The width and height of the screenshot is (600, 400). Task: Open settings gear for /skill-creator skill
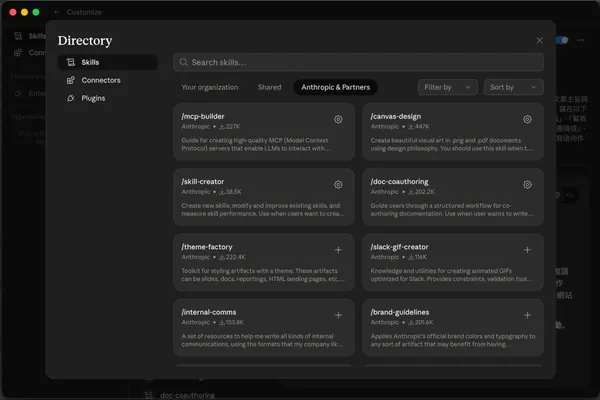(x=338, y=185)
